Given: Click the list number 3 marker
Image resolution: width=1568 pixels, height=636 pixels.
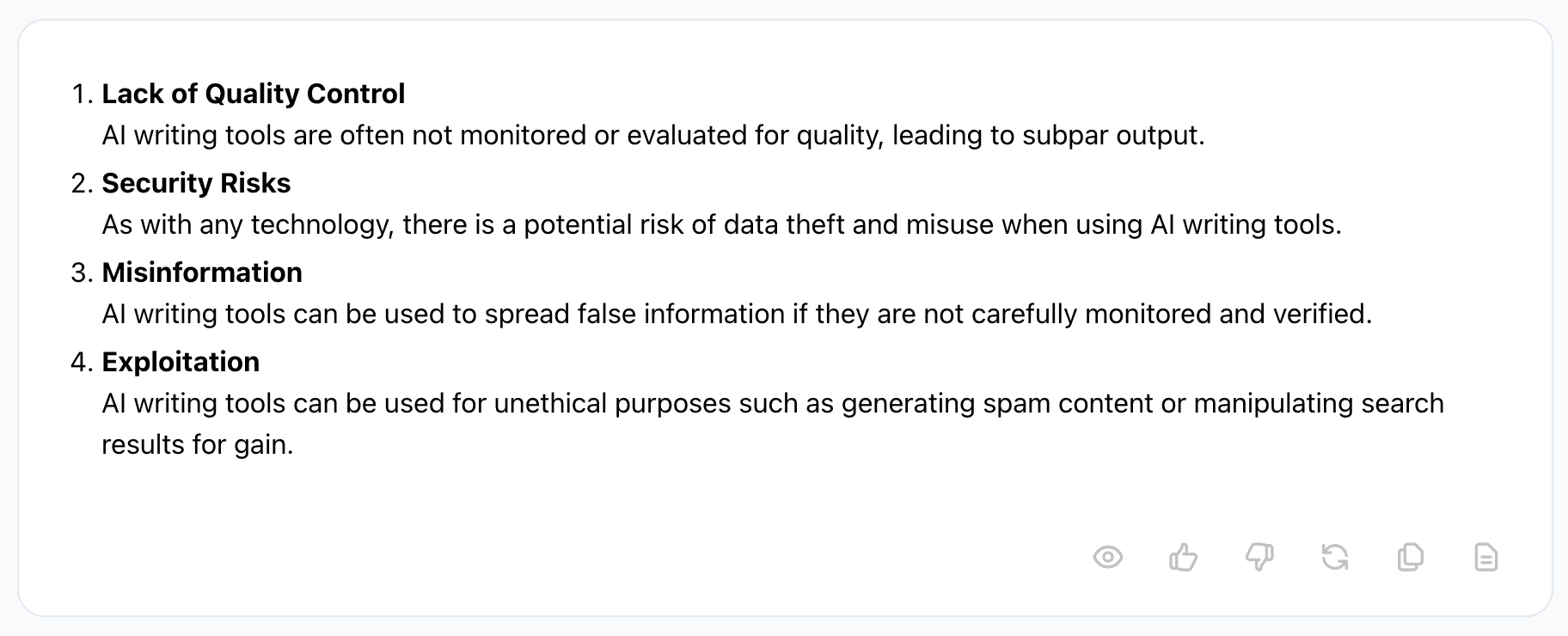Looking at the screenshot, I should pyautogui.click(x=82, y=273).
